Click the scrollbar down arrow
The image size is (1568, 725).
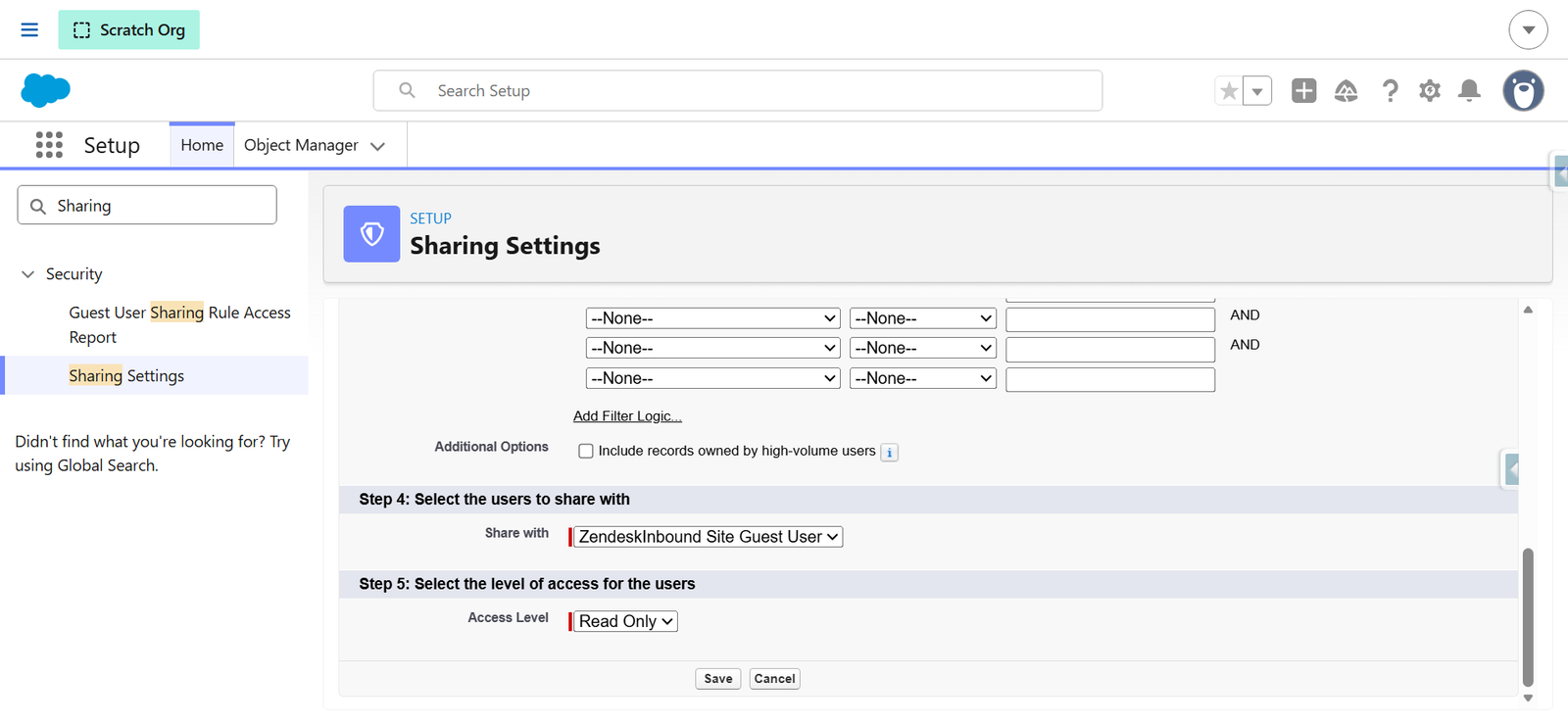(x=1528, y=699)
